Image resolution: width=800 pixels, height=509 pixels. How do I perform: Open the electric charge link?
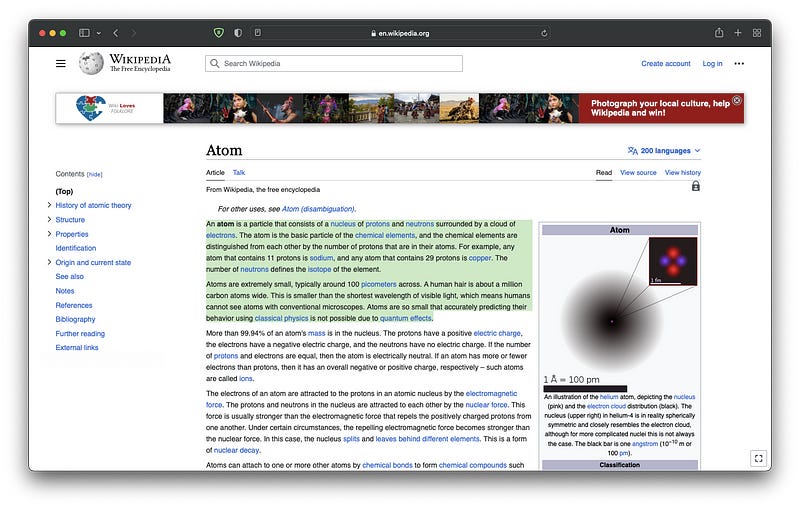click(497, 333)
